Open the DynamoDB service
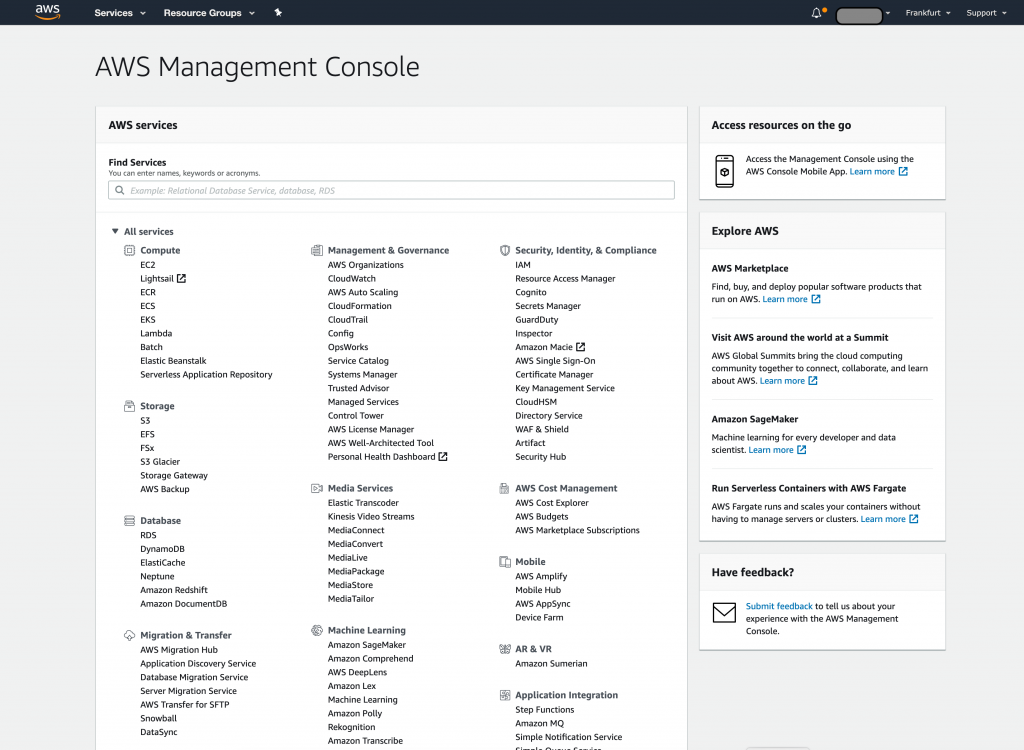 pos(162,549)
